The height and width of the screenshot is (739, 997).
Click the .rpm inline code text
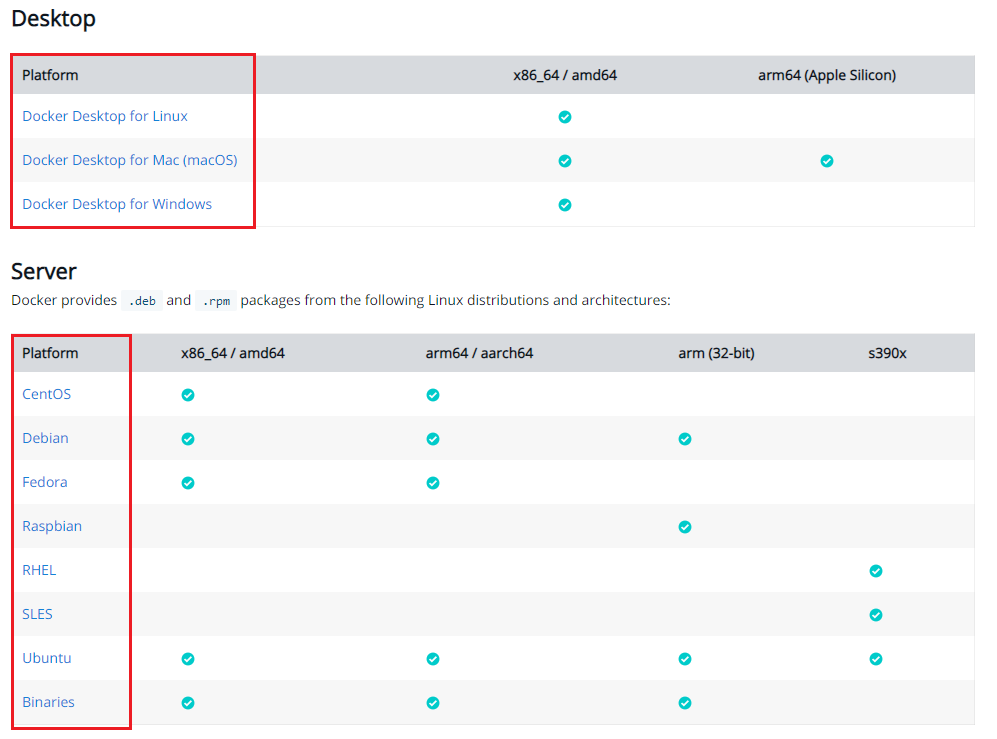[x=216, y=301]
